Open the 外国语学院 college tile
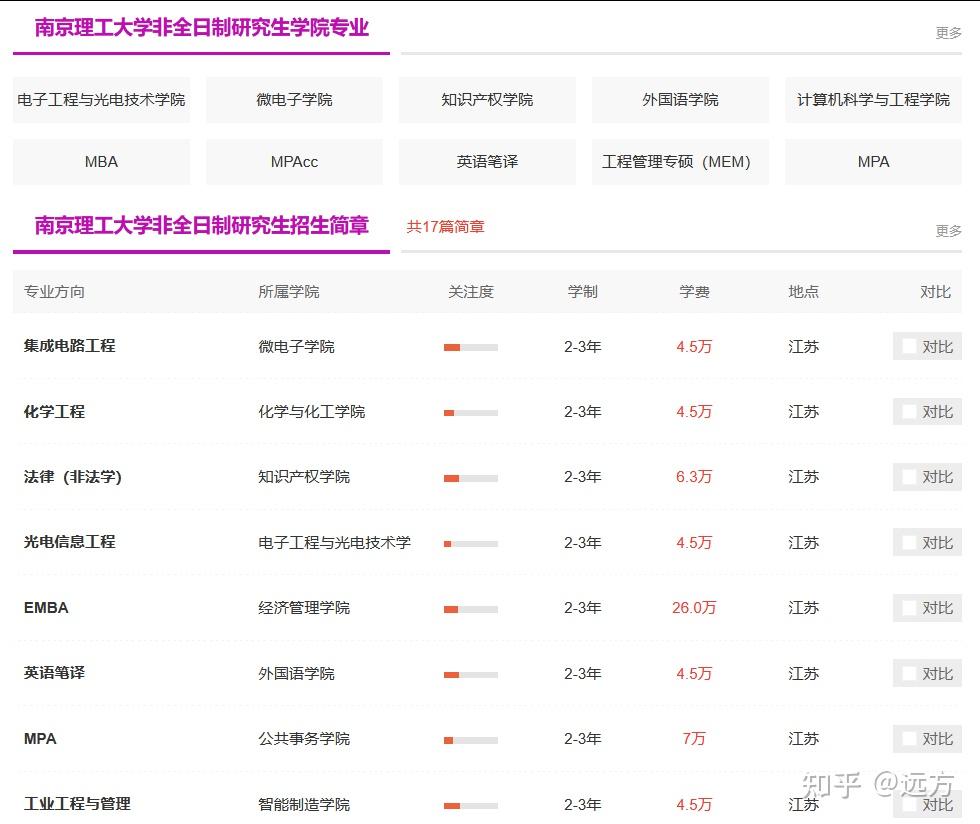Viewport: 980px width, 824px height. pos(680,100)
